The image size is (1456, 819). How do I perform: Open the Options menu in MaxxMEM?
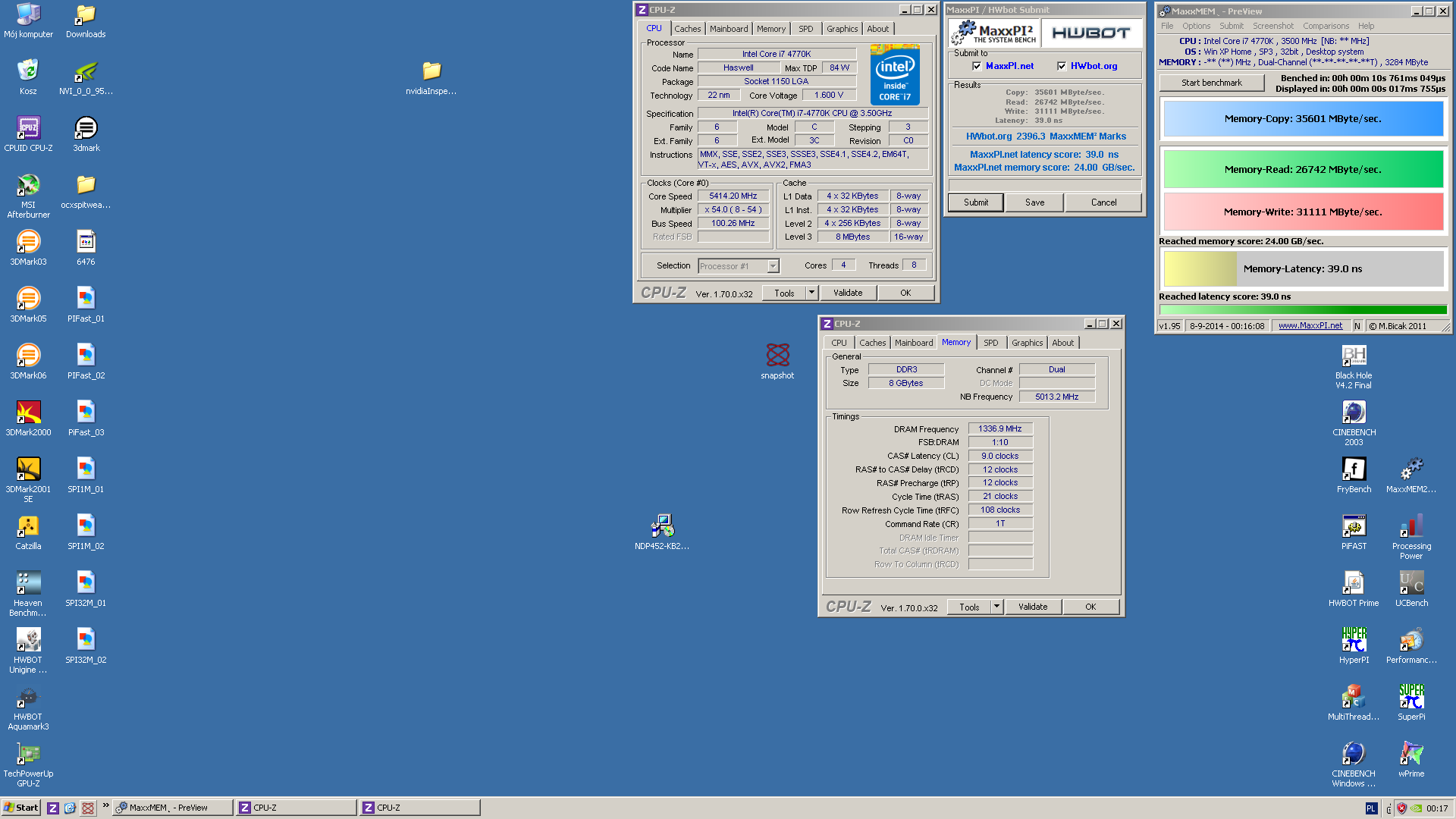(x=1196, y=26)
